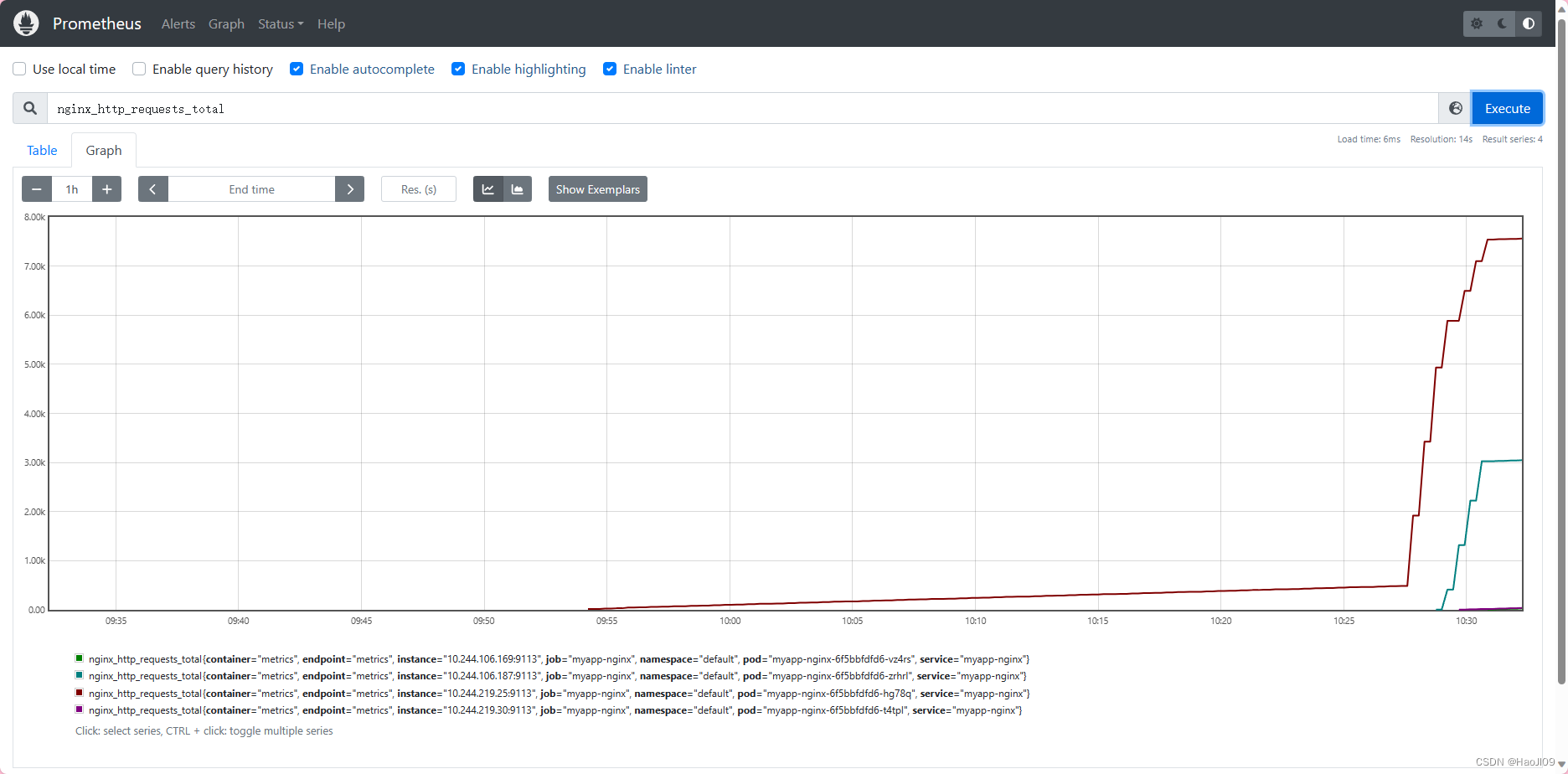Click the search magnifier icon beside query
The image size is (1568, 774).
click(x=30, y=108)
